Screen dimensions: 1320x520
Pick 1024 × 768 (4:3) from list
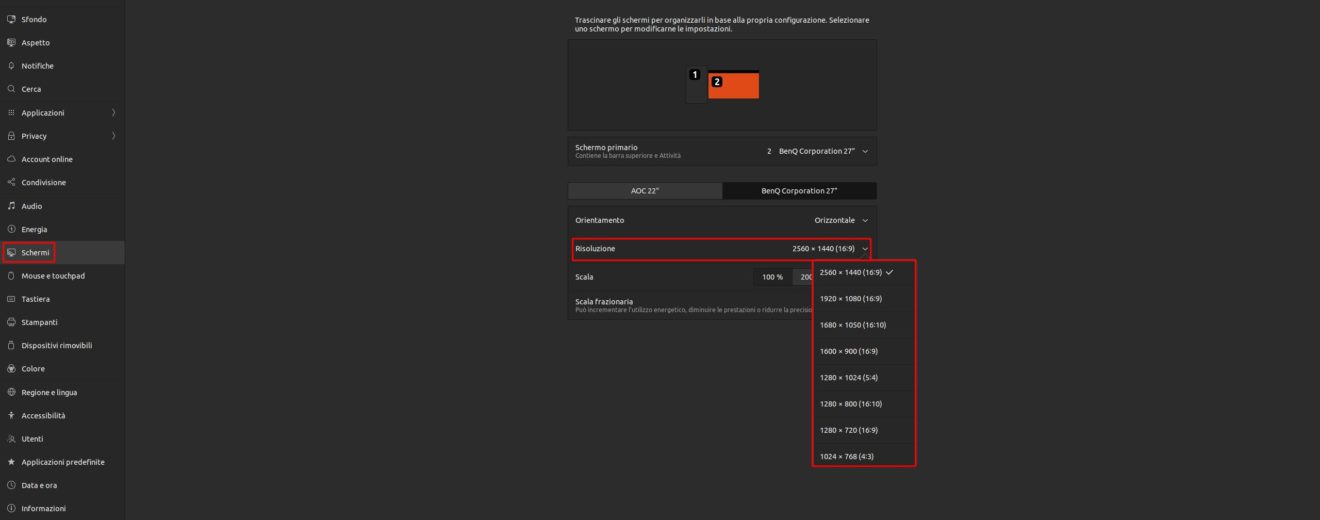coord(847,456)
